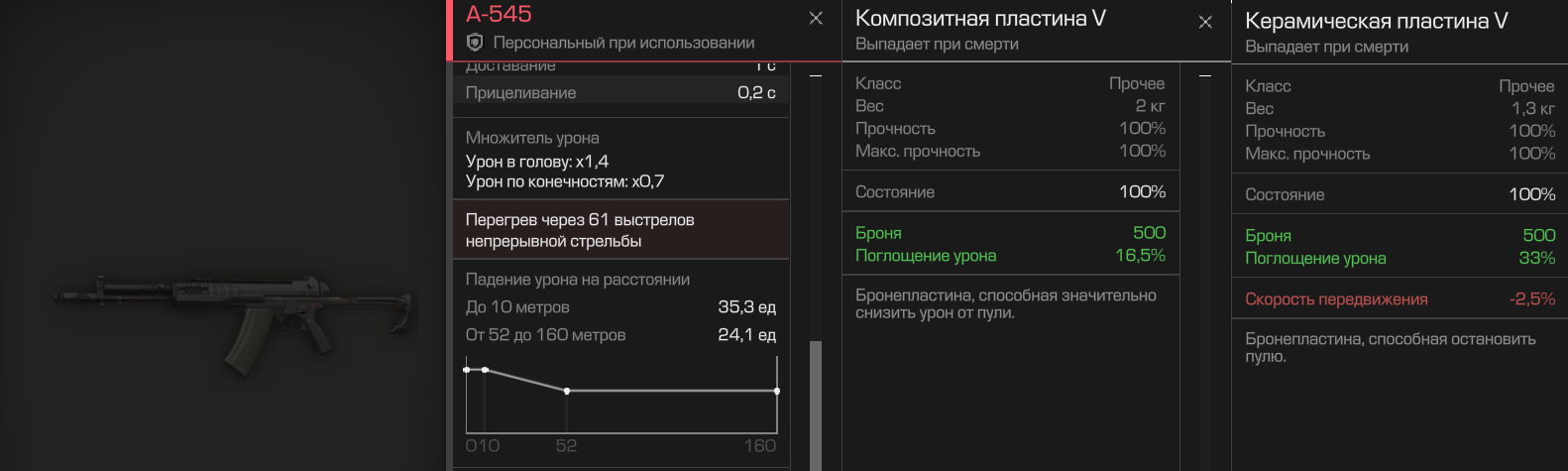Click description способная значительно снизить урон

pos(1006,304)
